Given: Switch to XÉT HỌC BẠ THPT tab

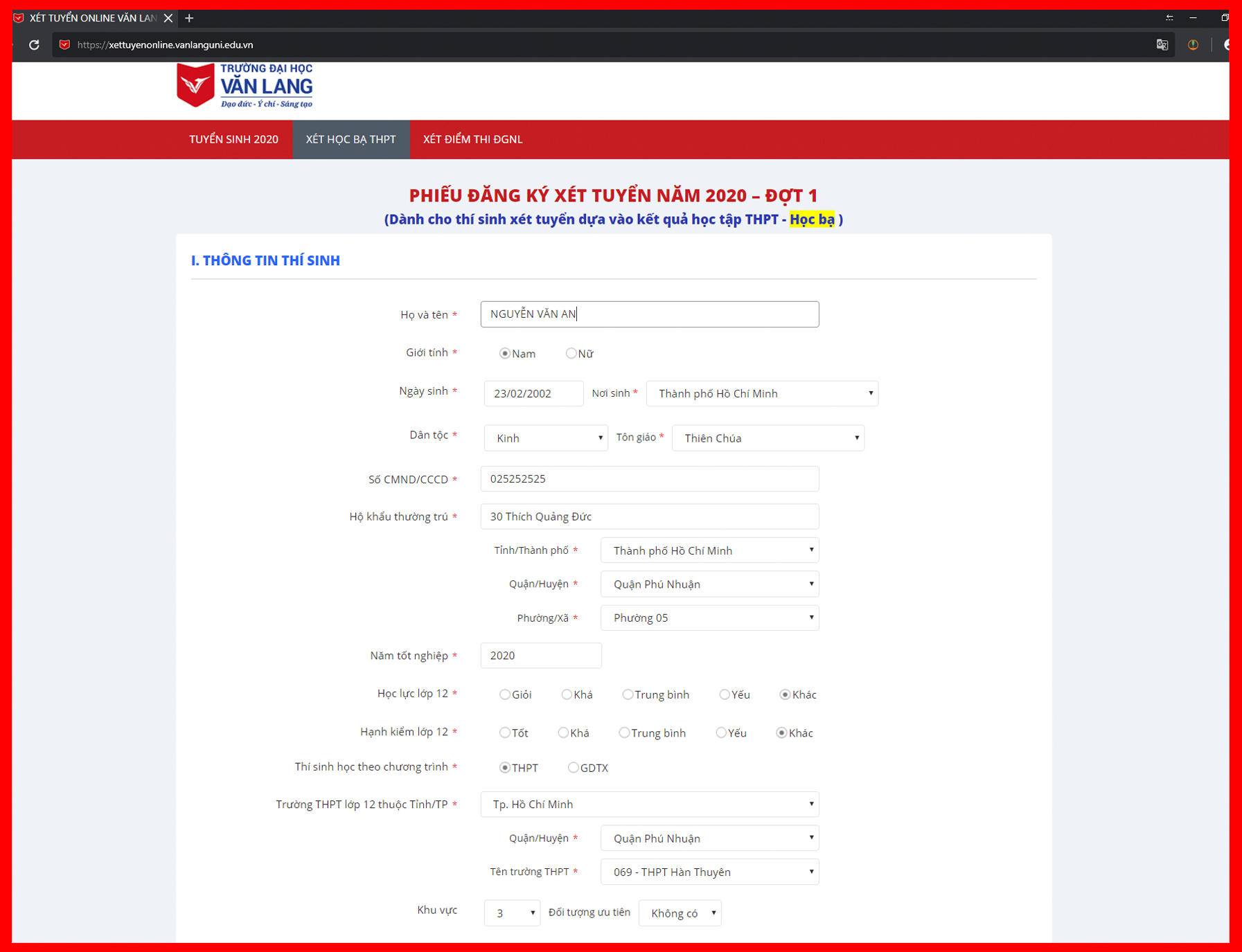Looking at the screenshot, I should [x=351, y=139].
